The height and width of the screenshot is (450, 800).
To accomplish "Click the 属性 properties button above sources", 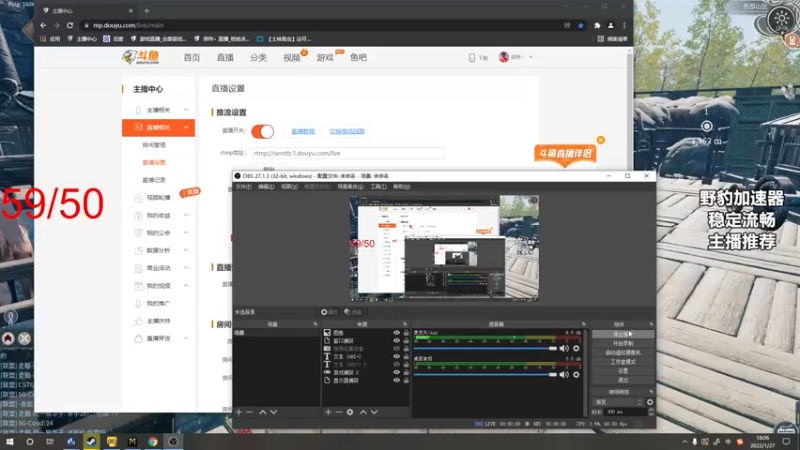I will tap(329, 312).
